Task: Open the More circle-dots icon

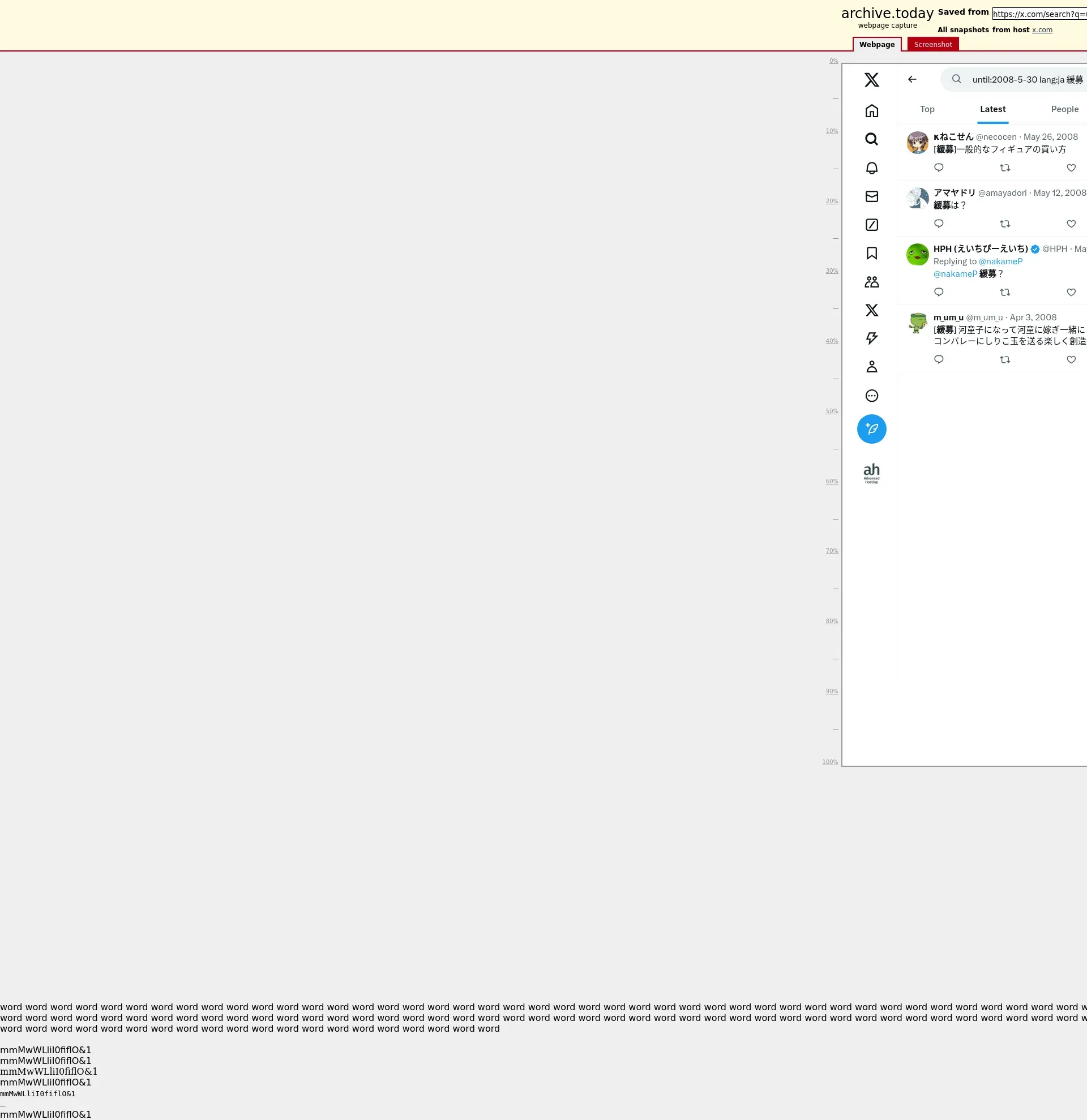Action: pyautogui.click(x=871, y=396)
